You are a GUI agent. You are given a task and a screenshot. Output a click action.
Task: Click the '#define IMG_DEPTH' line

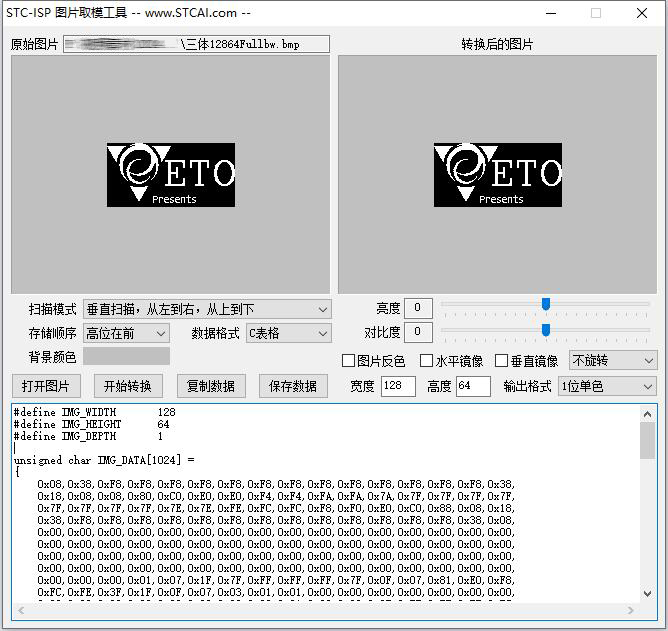(x=88, y=436)
